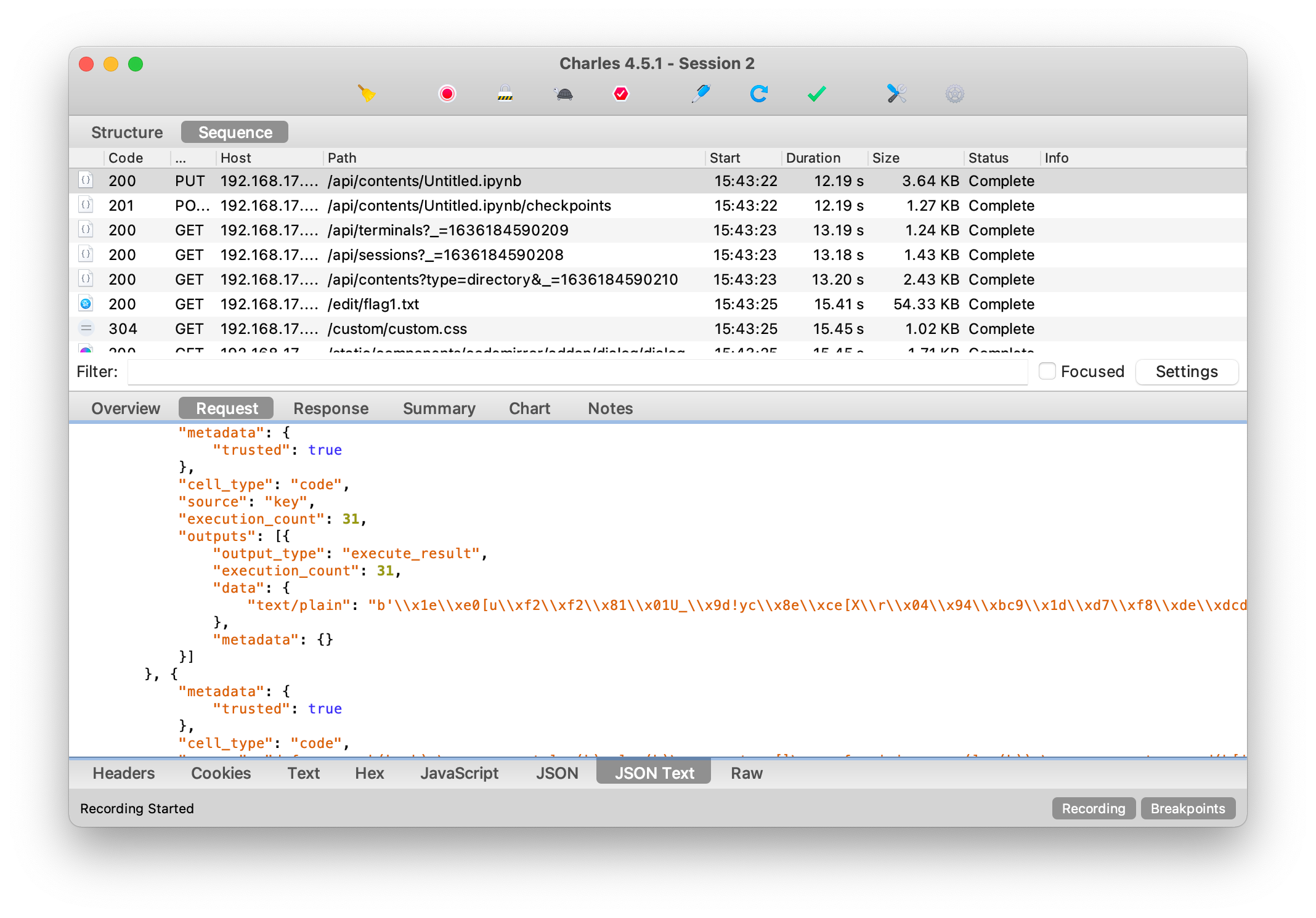Open the Notes tab
The width and height of the screenshot is (1316, 918).
point(611,408)
